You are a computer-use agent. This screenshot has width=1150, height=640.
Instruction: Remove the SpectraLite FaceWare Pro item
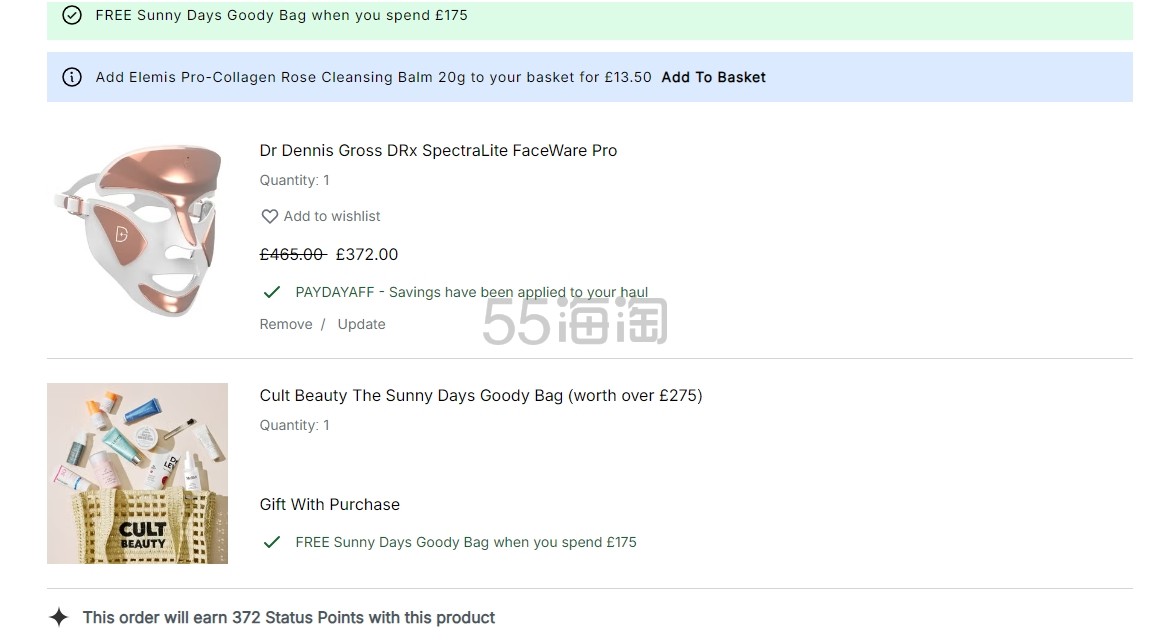(x=286, y=324)
